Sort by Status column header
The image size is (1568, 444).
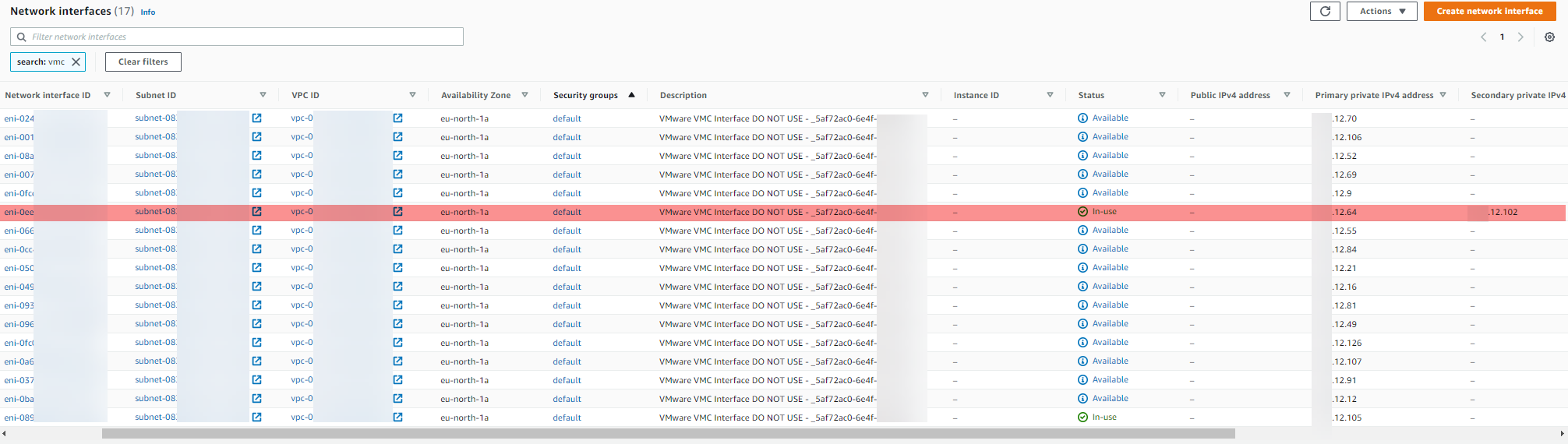click(1091, 95)
